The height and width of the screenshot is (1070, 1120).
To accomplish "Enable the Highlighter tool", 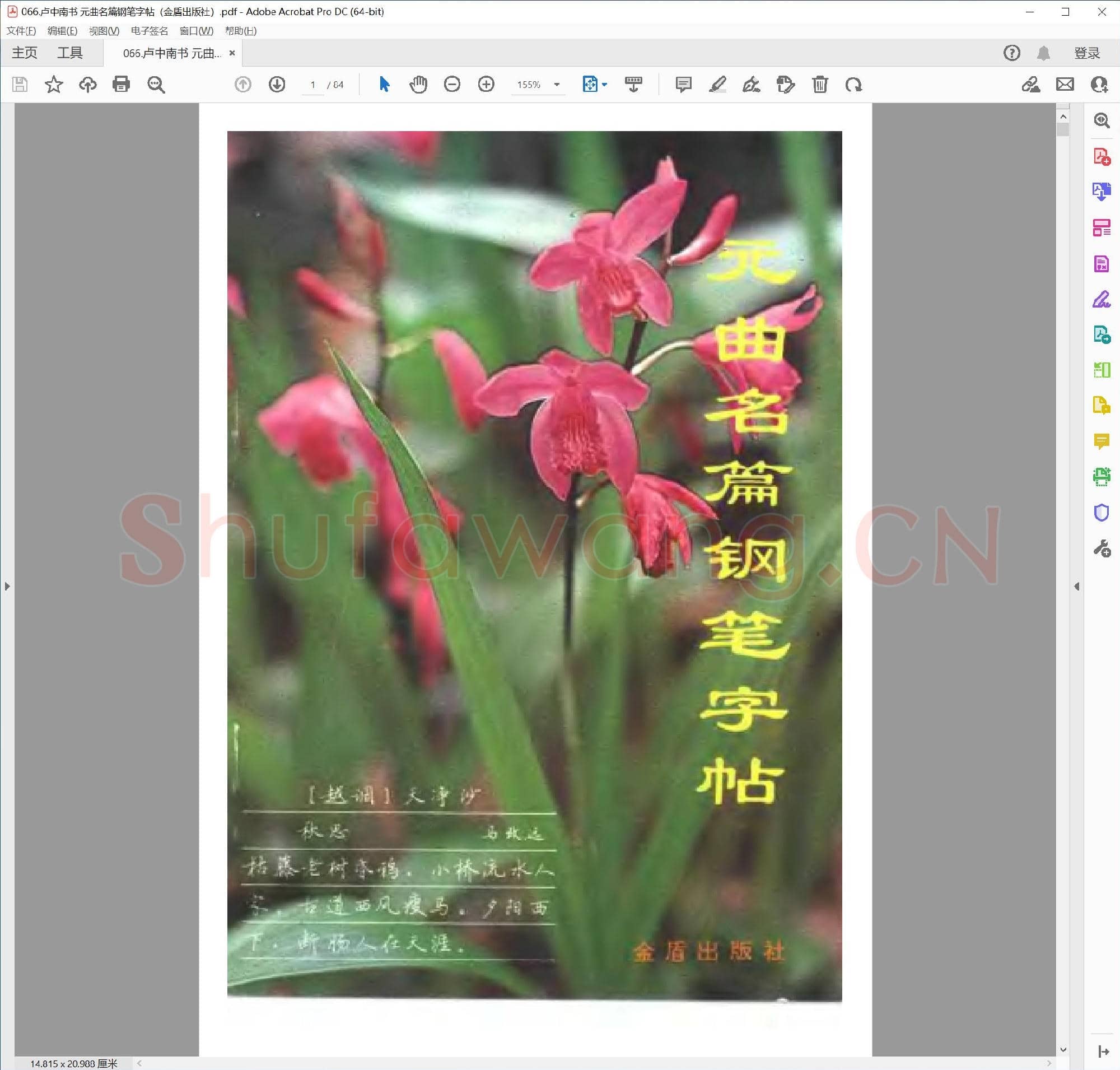I will [x=717, y=84].
